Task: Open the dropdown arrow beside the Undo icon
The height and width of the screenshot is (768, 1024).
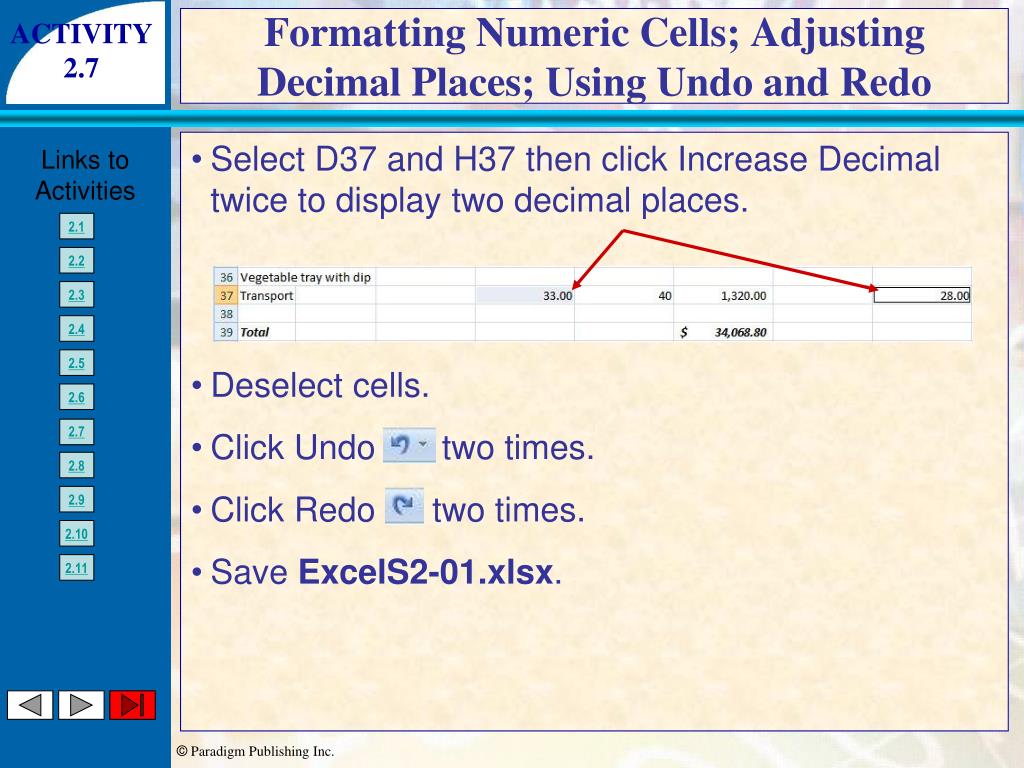Action: click(x=425, y=446)
